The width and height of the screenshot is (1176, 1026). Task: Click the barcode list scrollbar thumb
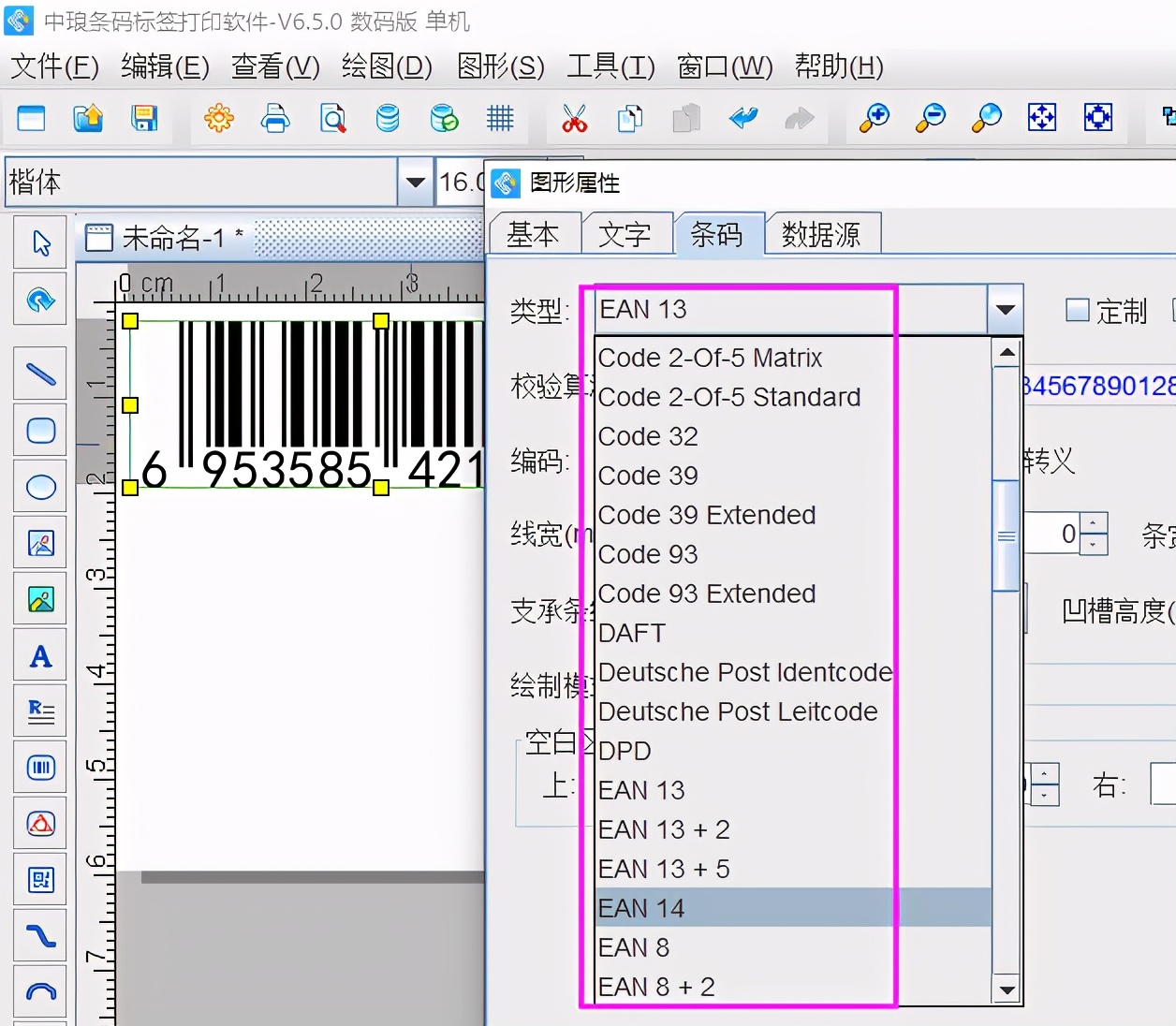click(x=1007, y=535)
